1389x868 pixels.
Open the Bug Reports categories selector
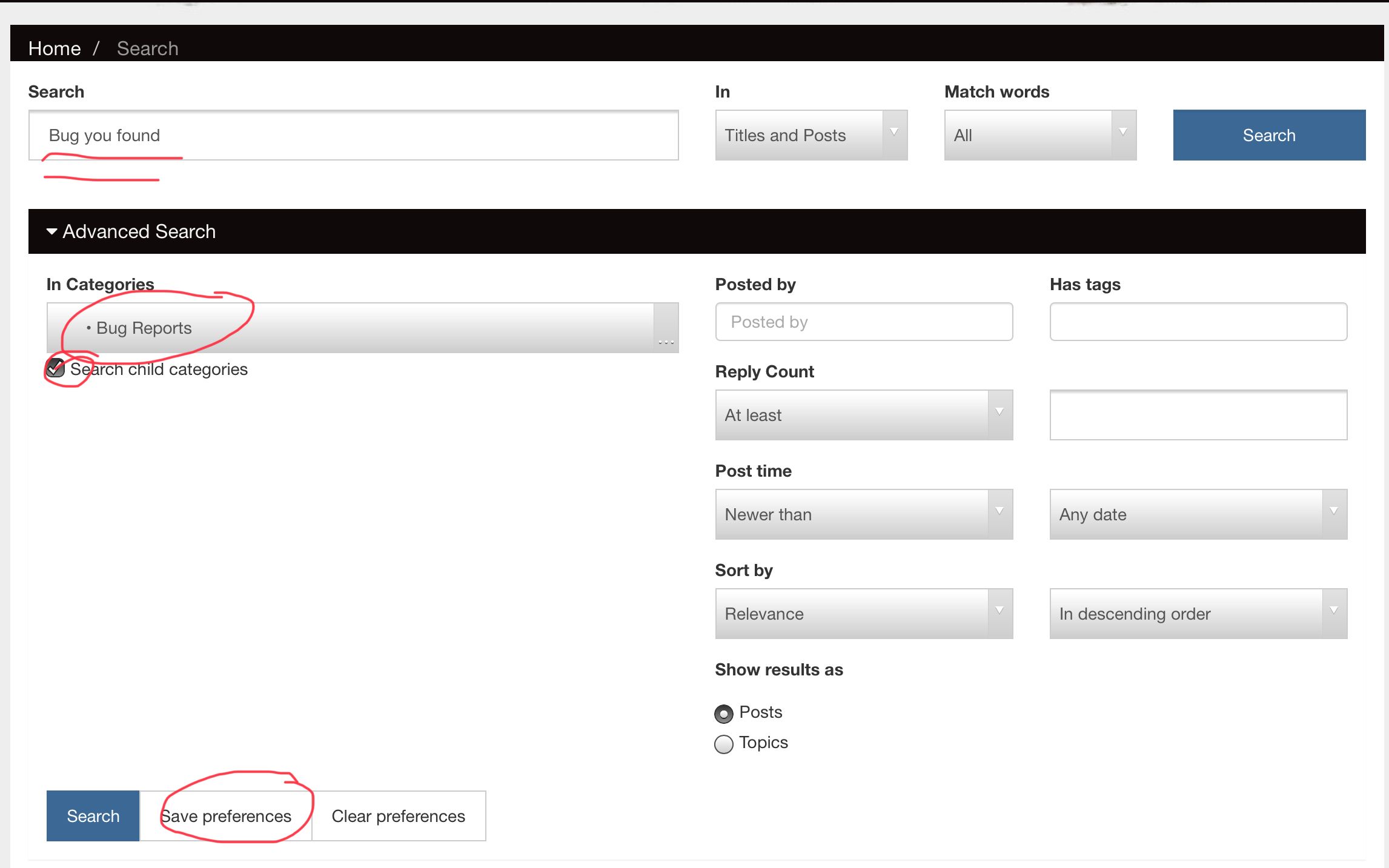362,328
